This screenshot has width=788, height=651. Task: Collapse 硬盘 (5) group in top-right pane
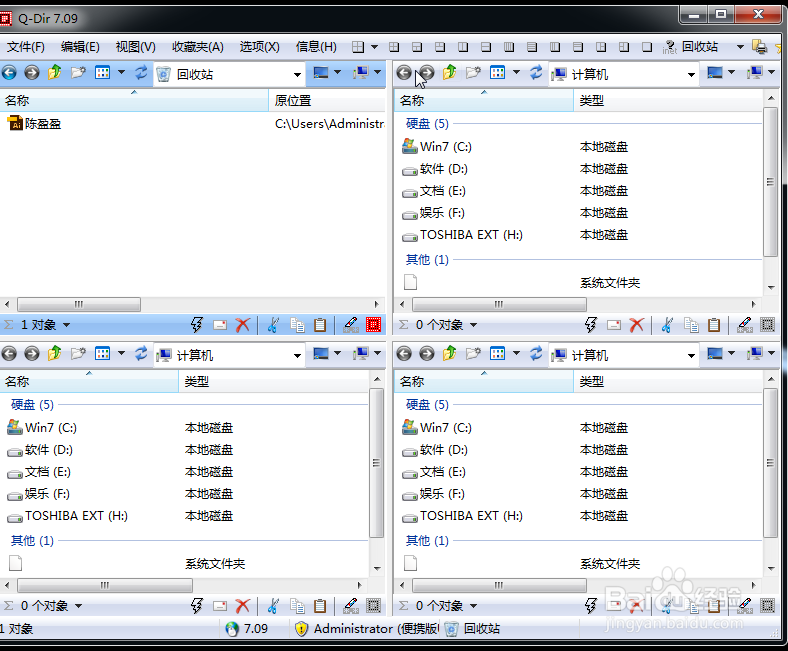(x=427, y=124)
